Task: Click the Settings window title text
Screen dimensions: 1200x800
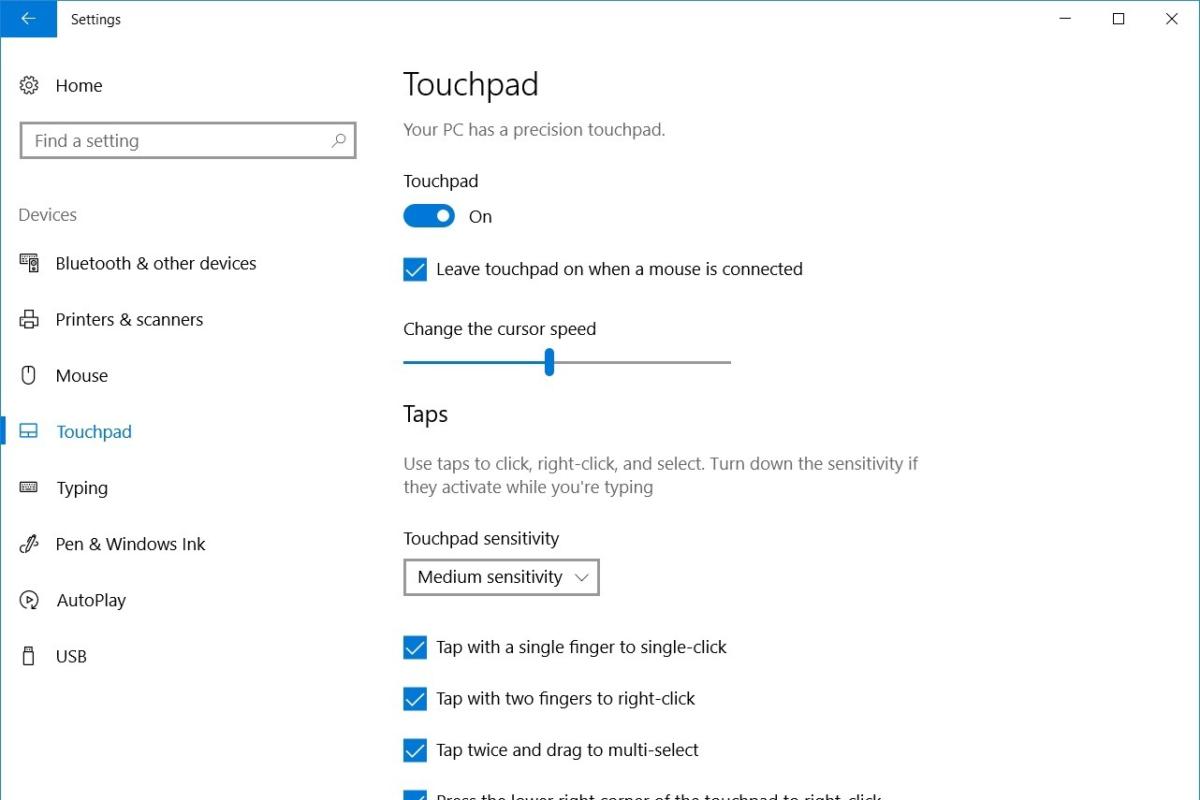Action: click(96, 19)
